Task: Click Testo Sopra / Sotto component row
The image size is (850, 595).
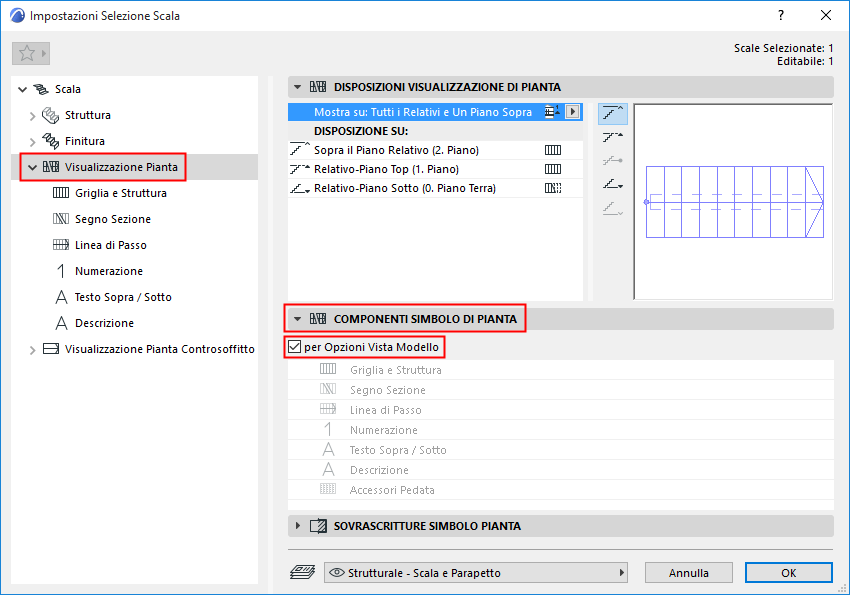Action: click(x=561, y=450)
